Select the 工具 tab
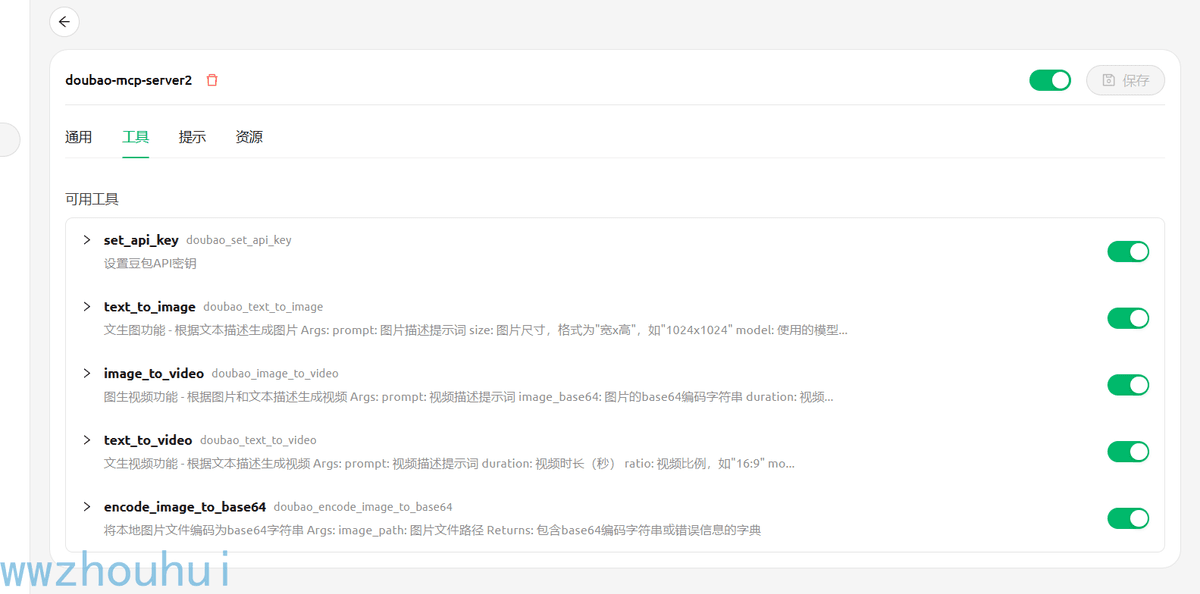The width and height of the screenshot is (1200, 594). [136, 137]
